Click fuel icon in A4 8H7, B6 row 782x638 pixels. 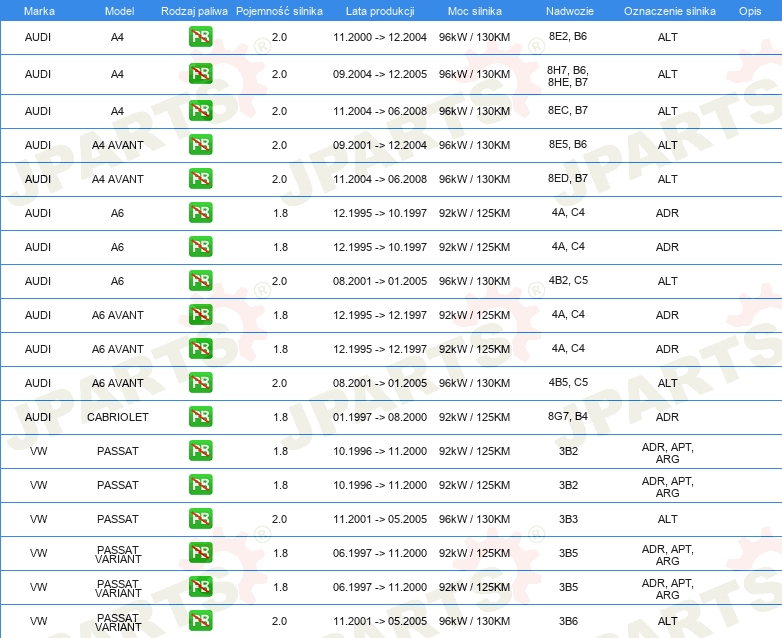pyautogui.click(x=200, y=73)
